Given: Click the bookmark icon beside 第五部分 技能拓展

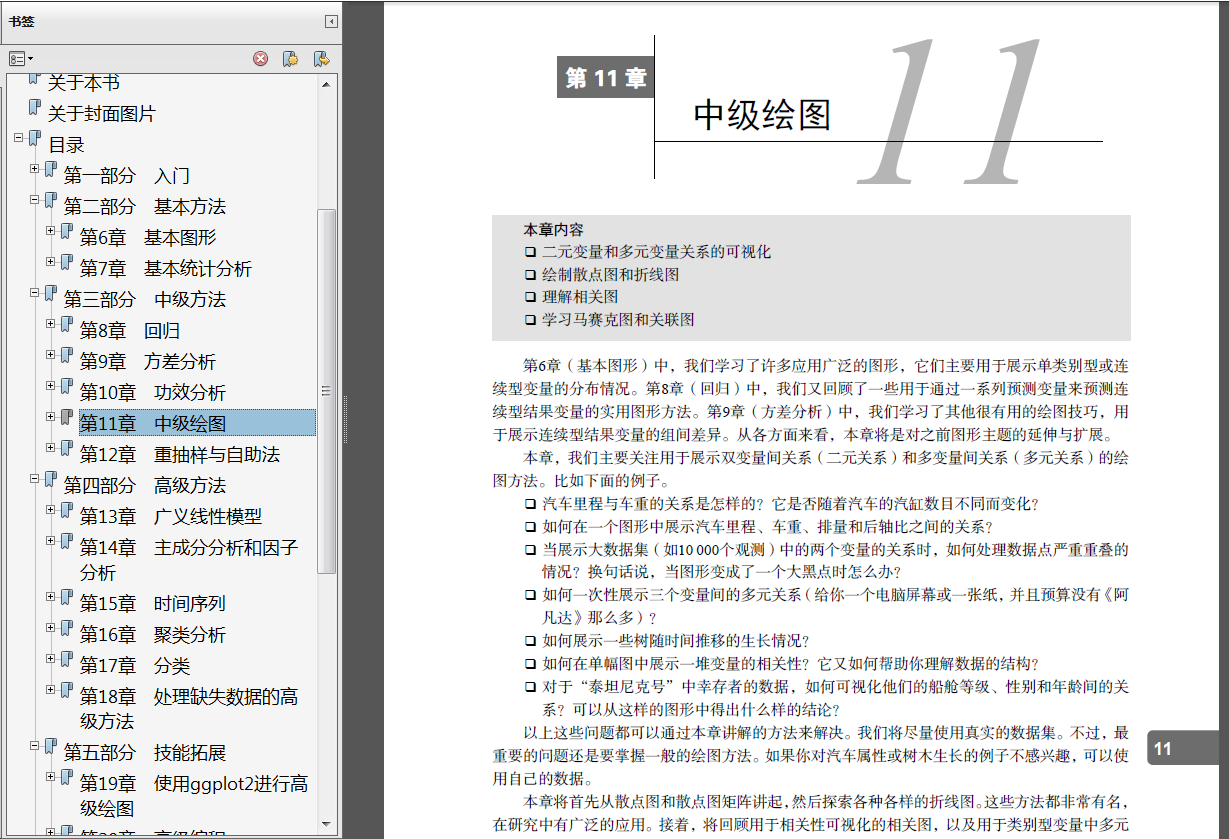Looking at the screenshot, I should [x=51, y=747].
